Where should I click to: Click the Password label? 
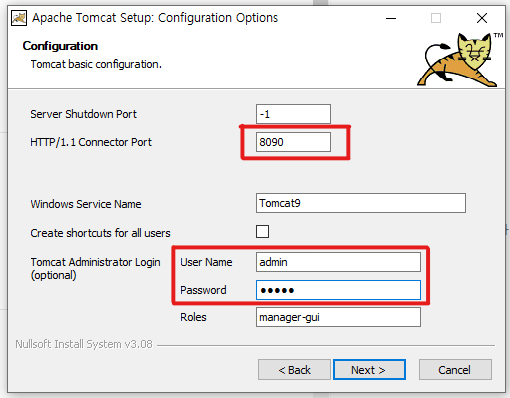pos(203,290)
